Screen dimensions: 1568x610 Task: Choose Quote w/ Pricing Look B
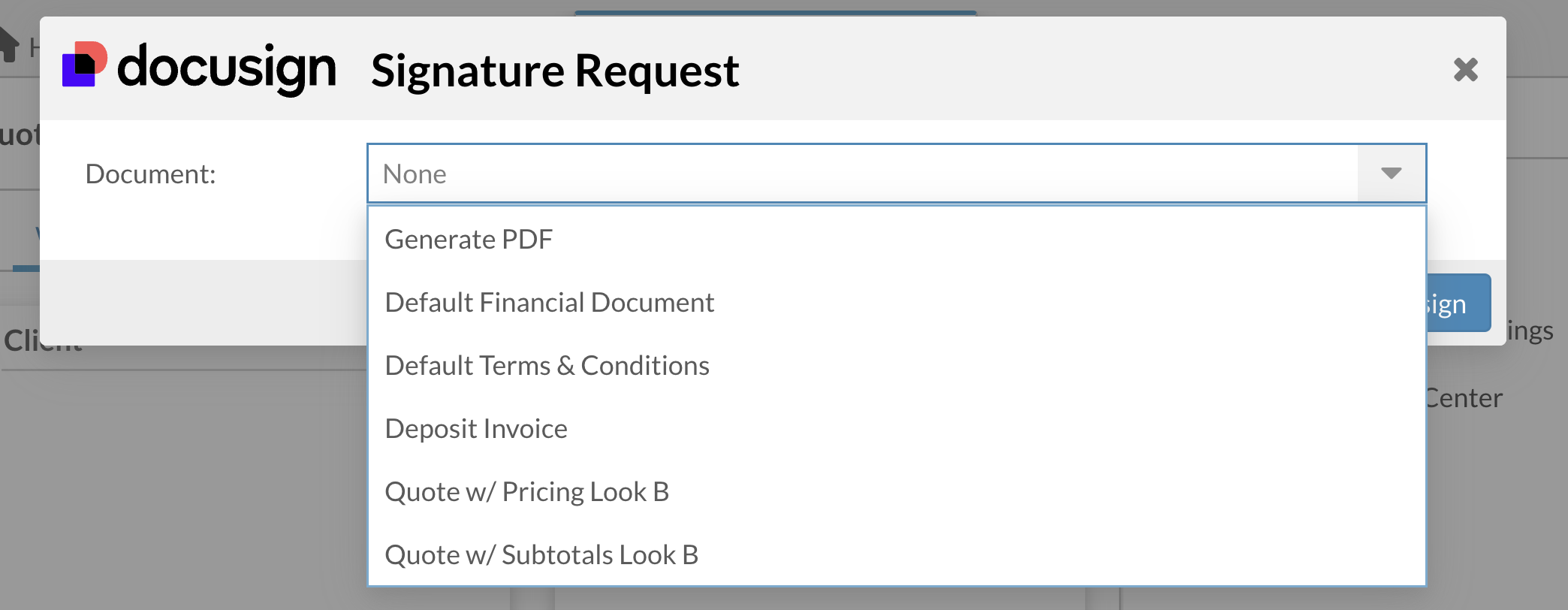point(526,492)
